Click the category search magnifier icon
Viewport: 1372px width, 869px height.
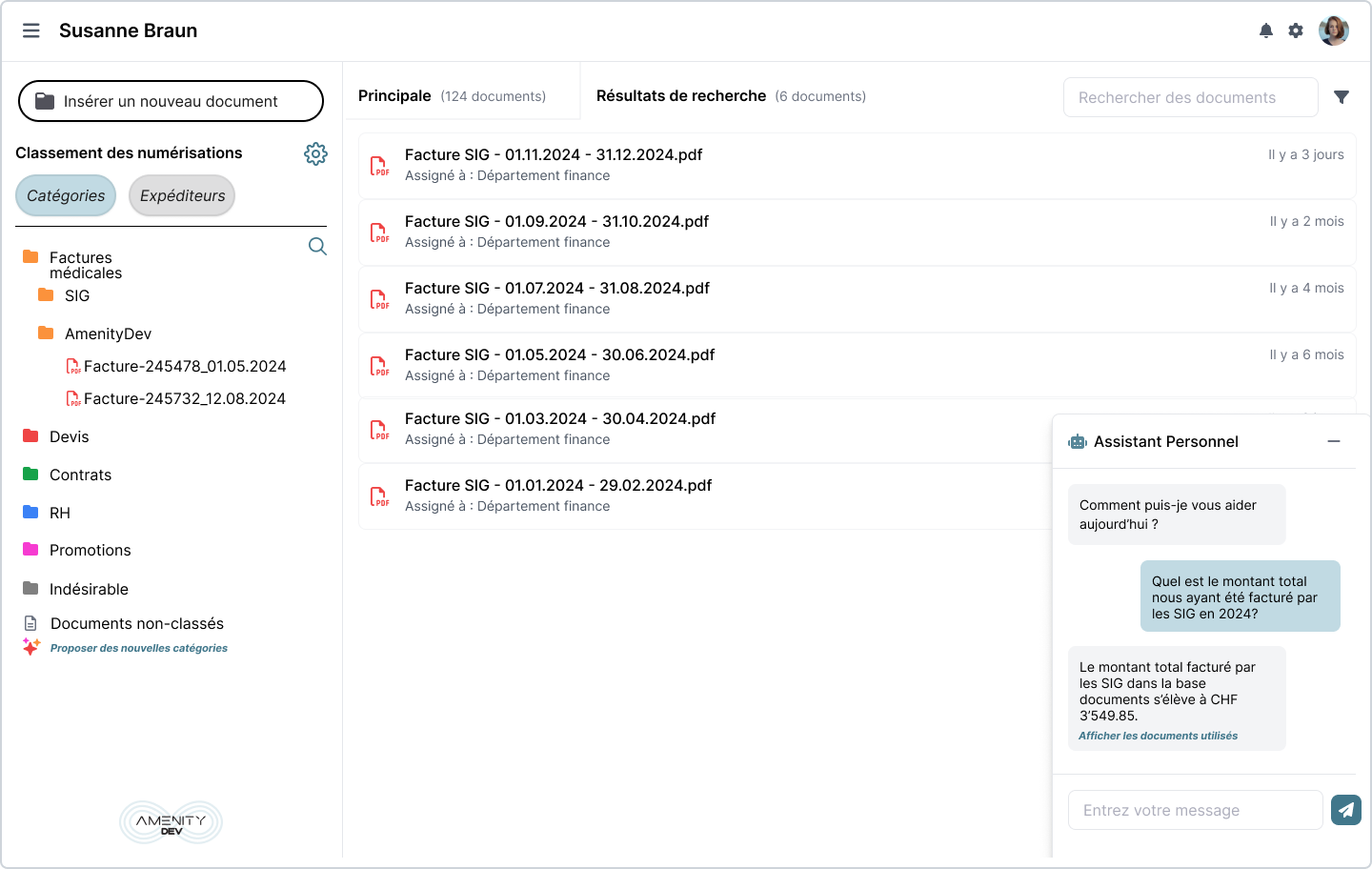[x=317, y=247]
